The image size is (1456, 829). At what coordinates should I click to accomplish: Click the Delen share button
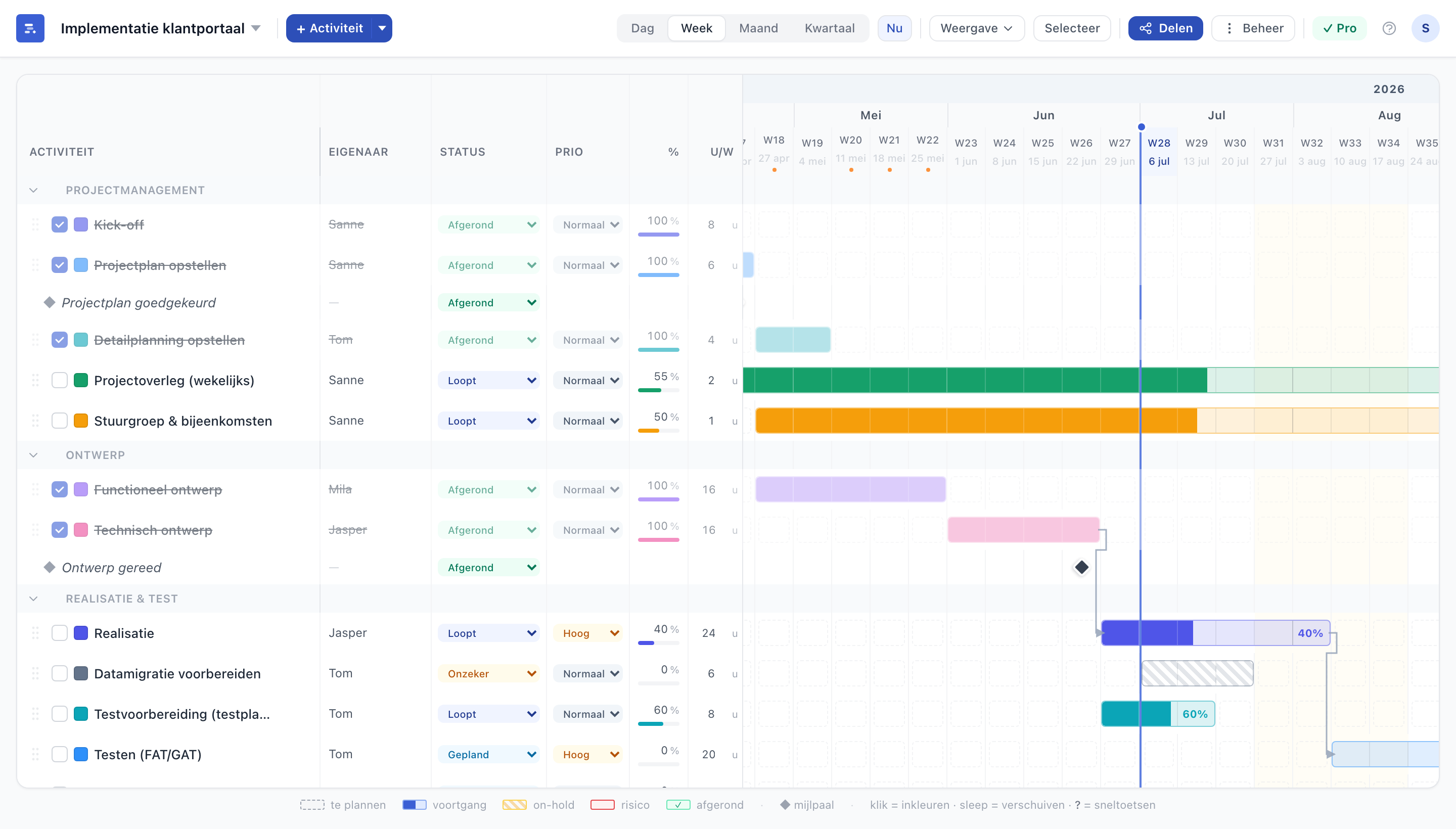pyautogui.click(x=1165, y=28)
